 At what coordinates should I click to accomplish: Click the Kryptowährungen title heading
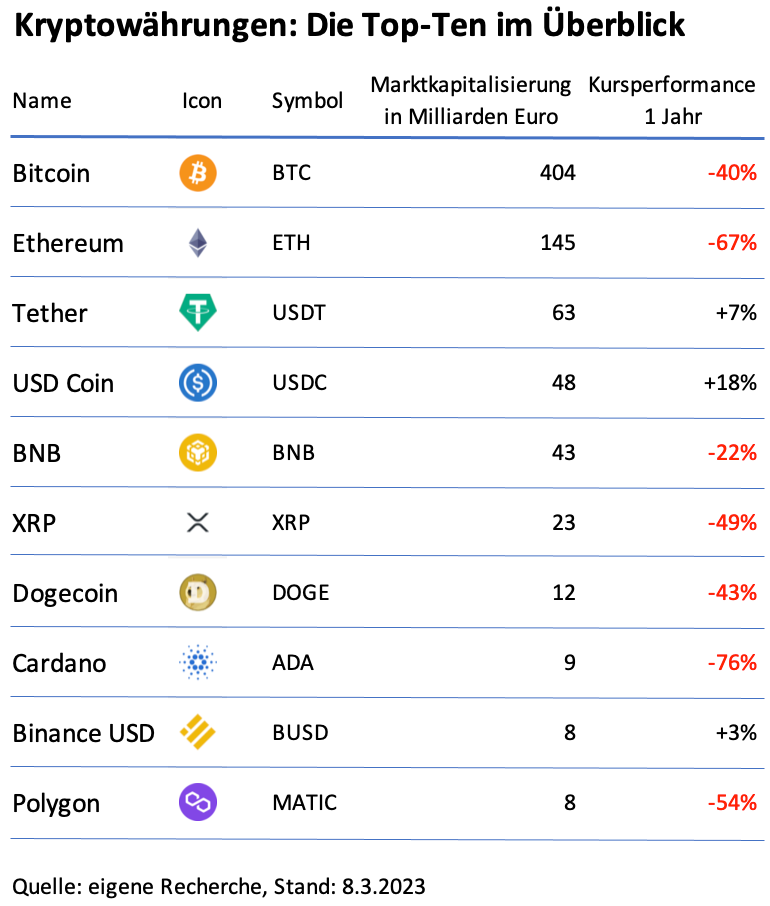[x=350, y=27]
